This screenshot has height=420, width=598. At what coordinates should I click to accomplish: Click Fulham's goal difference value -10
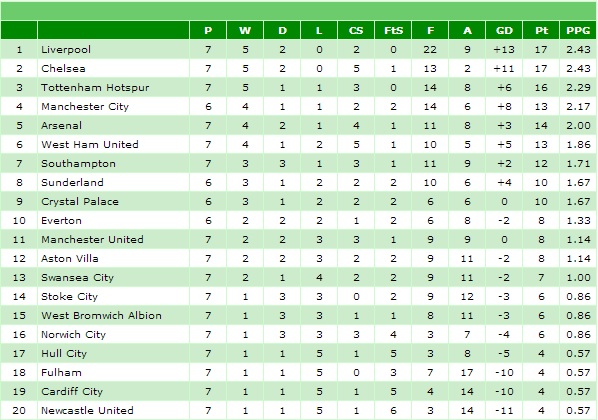(504, 373)
